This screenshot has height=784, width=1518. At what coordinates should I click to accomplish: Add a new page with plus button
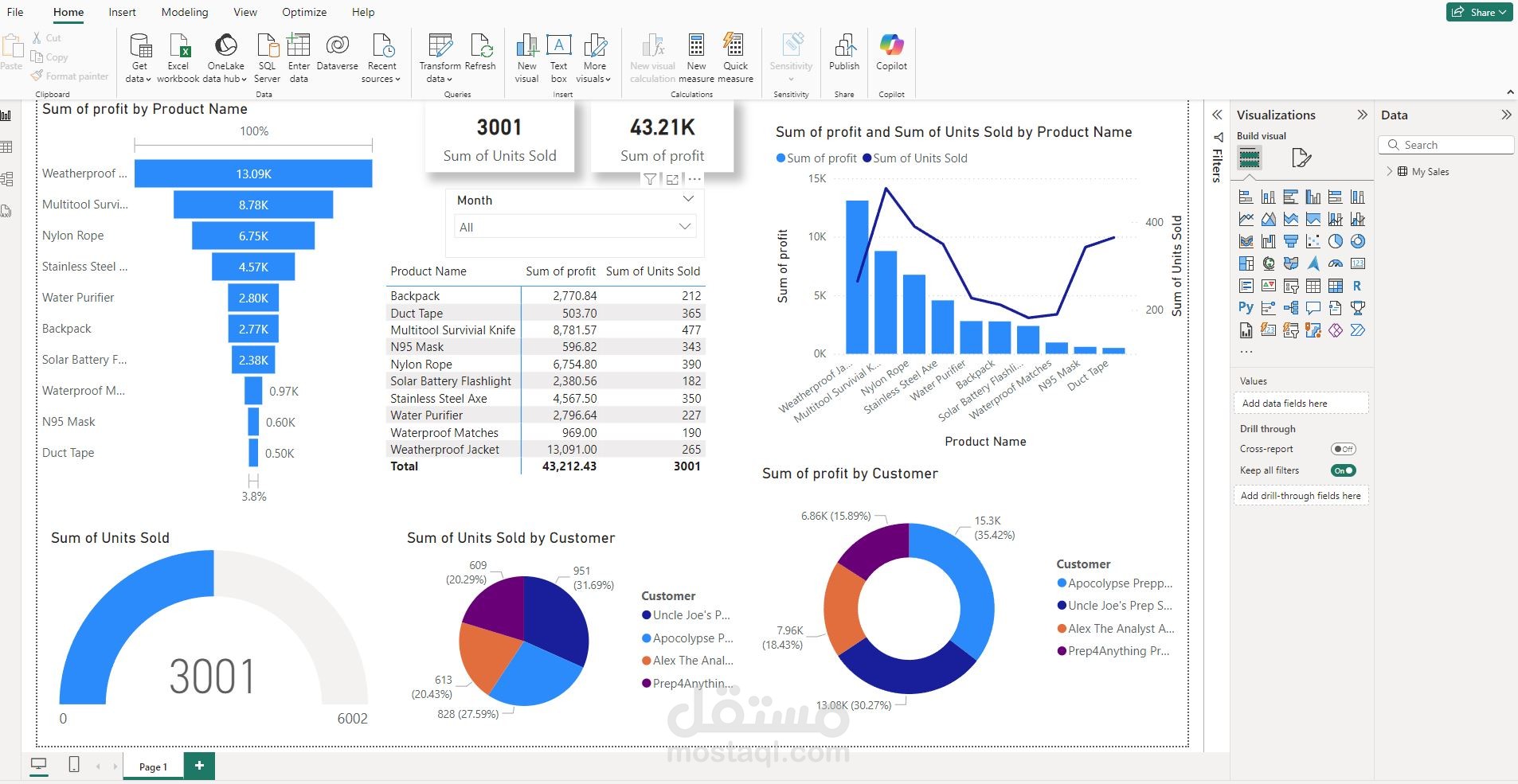pyautogui.click(x=199, y=766)
